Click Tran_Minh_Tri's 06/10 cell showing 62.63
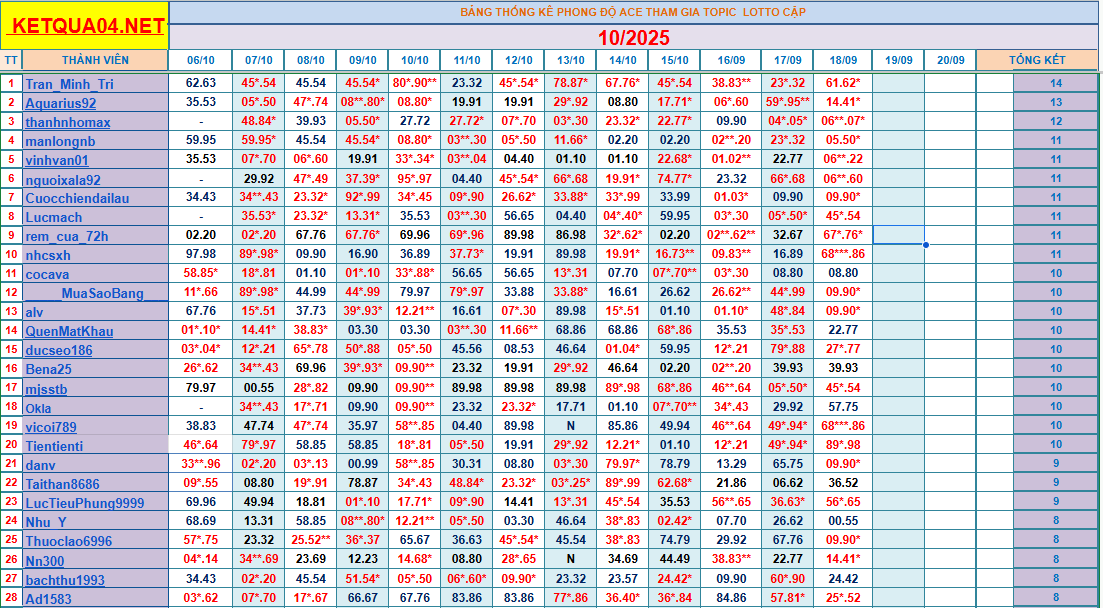 200,83
